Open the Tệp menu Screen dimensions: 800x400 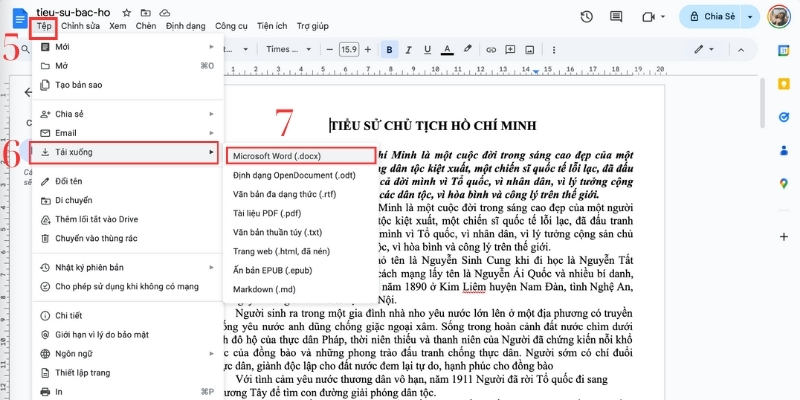[x=44, y=26]
